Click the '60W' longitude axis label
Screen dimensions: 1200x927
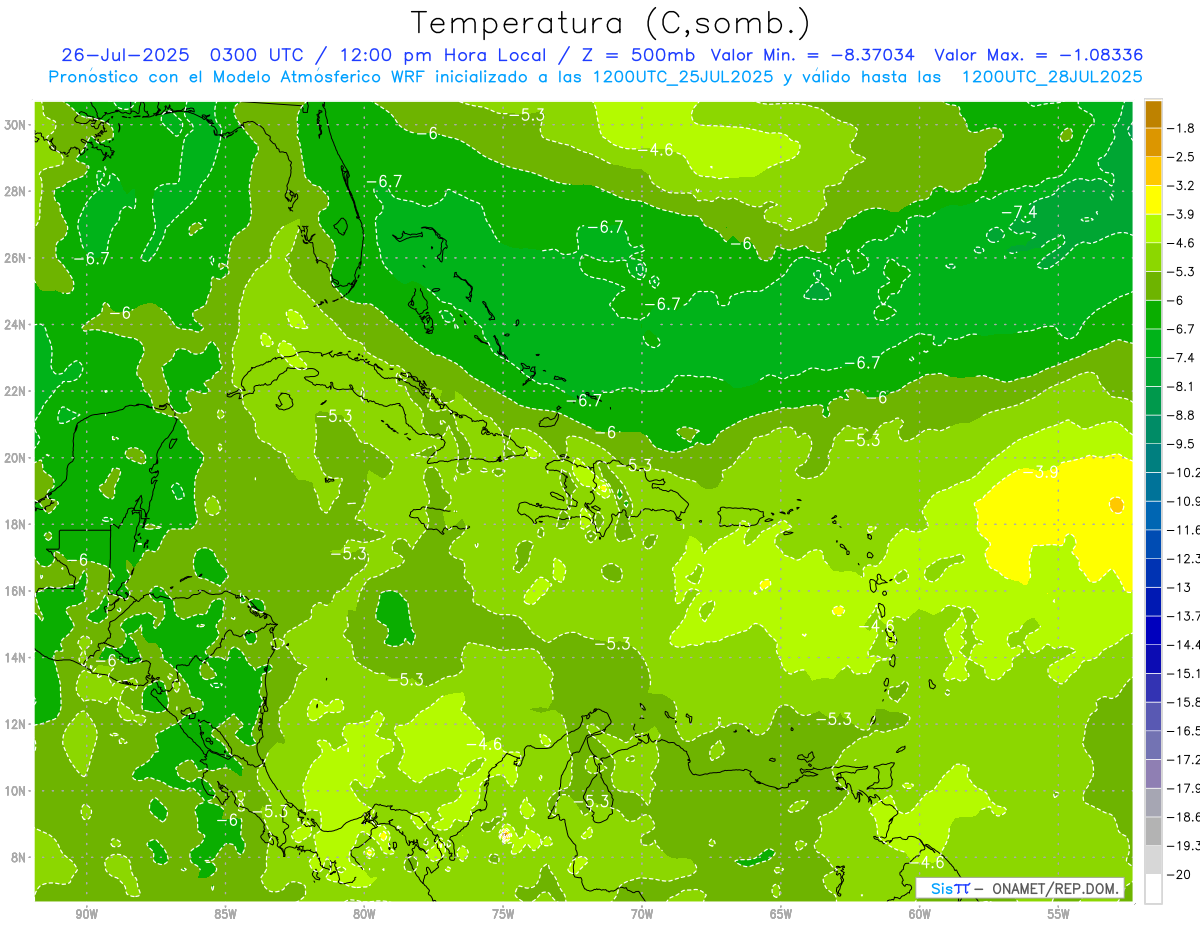pyautogui.click(x=920, y=914)
